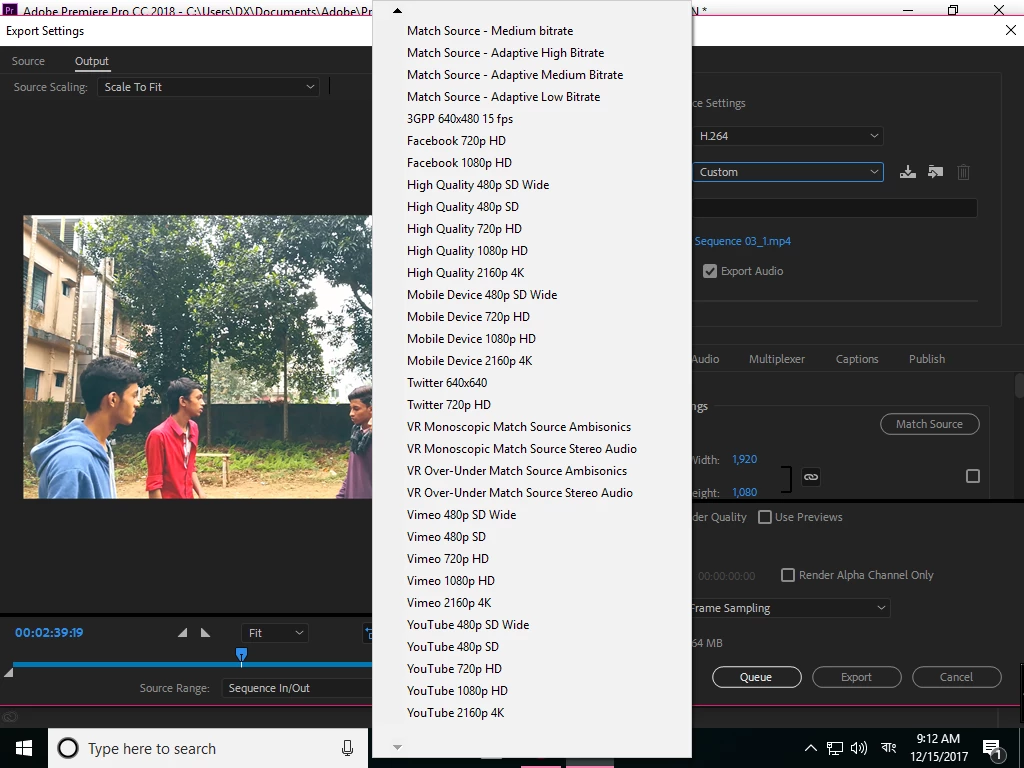Open the Source Scaling dropdown
1024x768 pixels.
click(208, 87)
